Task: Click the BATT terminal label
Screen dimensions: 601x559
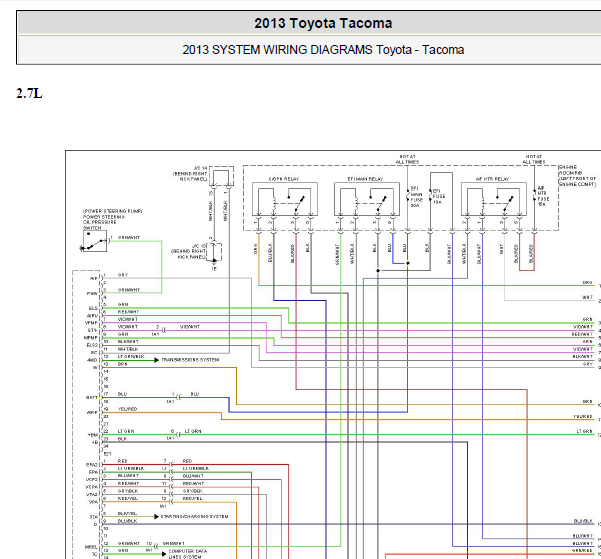Action: click(93, 397)
